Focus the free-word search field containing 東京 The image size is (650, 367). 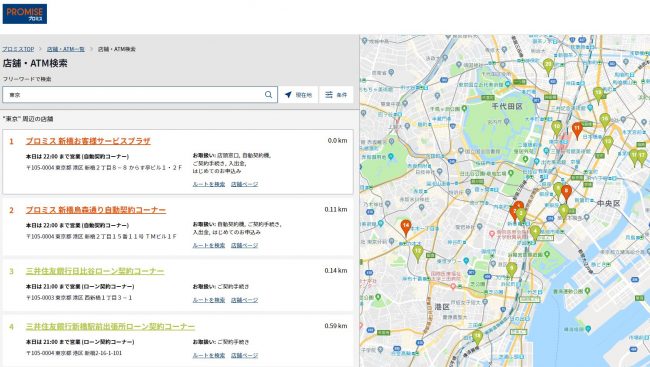pos(140,95)
